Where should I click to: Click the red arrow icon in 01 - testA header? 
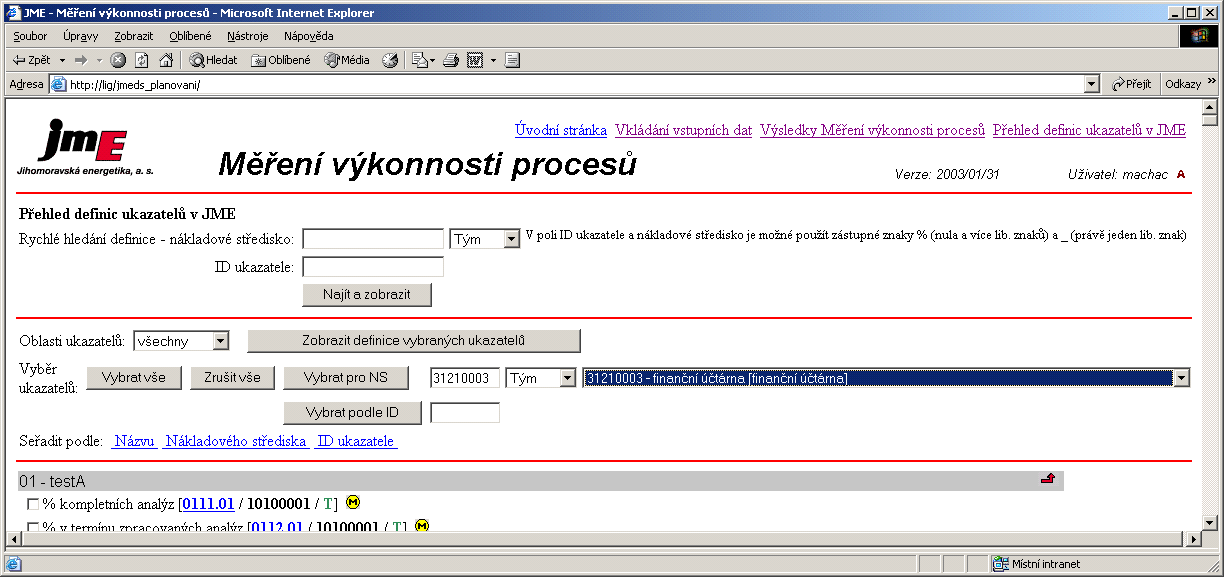(1048, 480)
